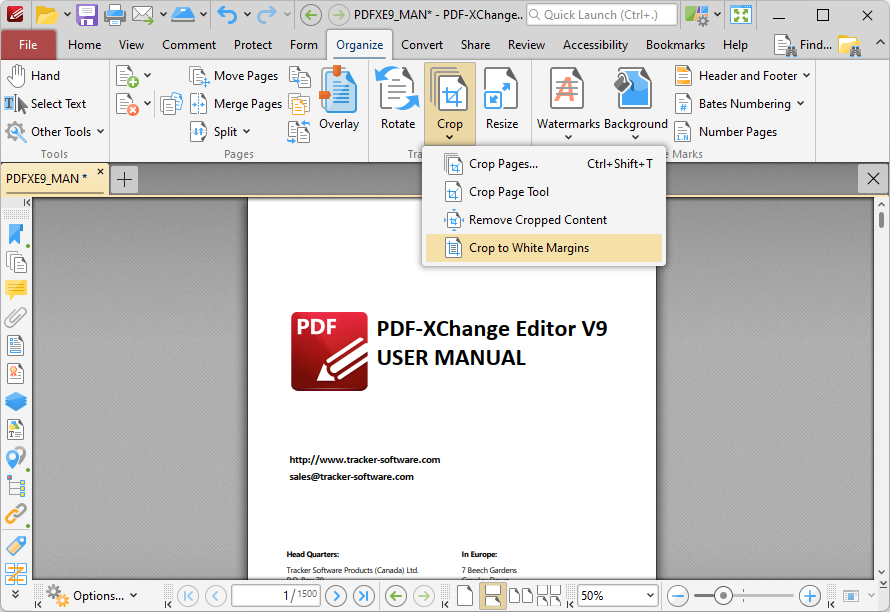890x612 pixels.
Task: Go to next page button
Action: click(x=336, y=596)
